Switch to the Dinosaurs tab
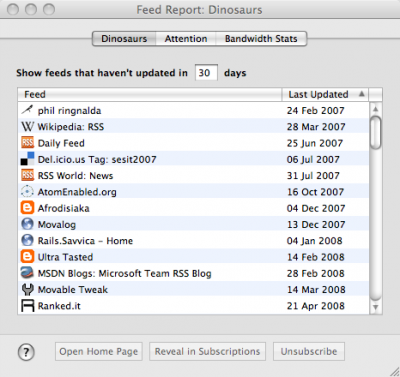This screenshot has height=377, width=400. [124, 39]
